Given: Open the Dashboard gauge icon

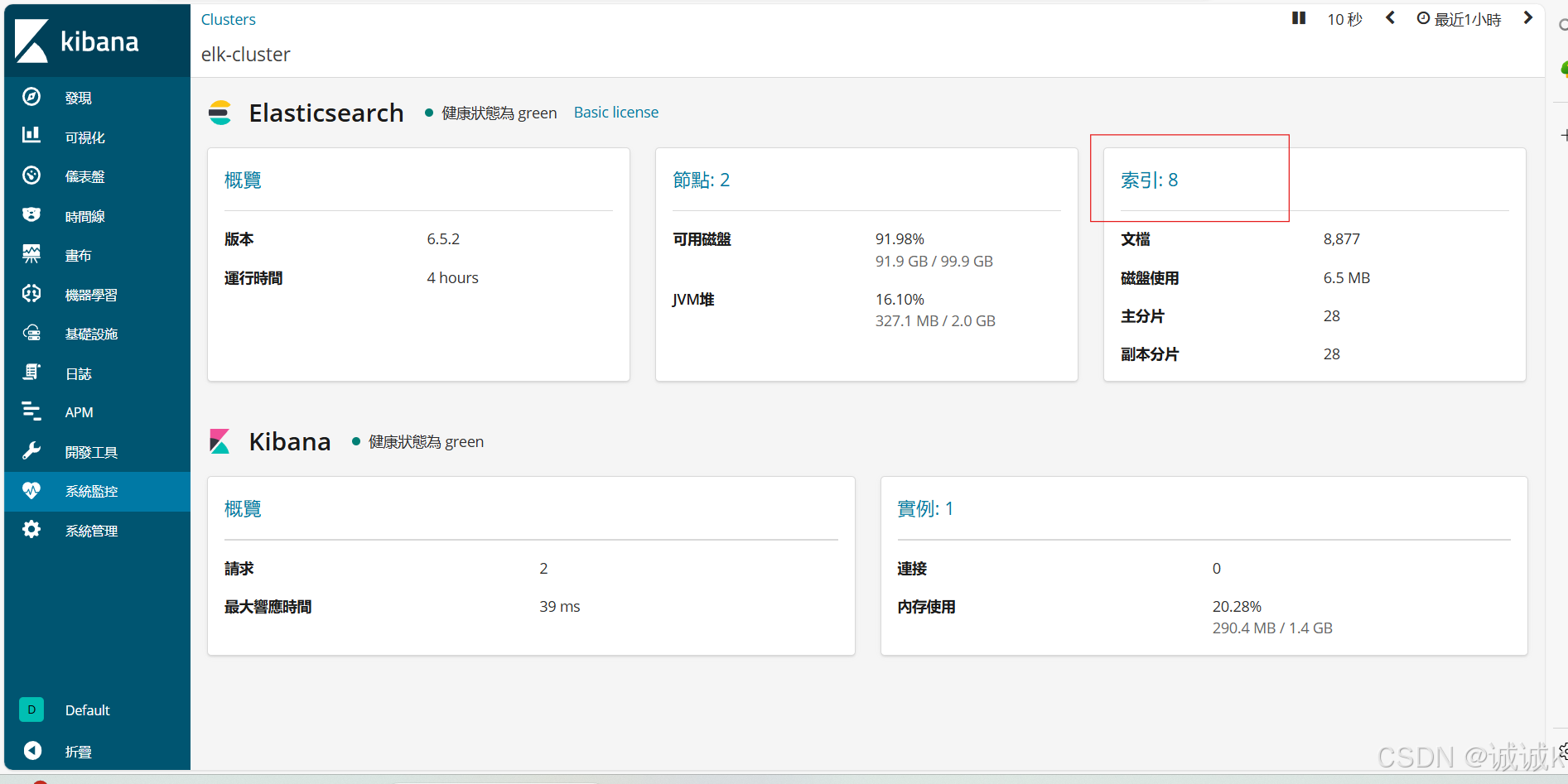Looking at the screenshot, I should pos(31,176).
